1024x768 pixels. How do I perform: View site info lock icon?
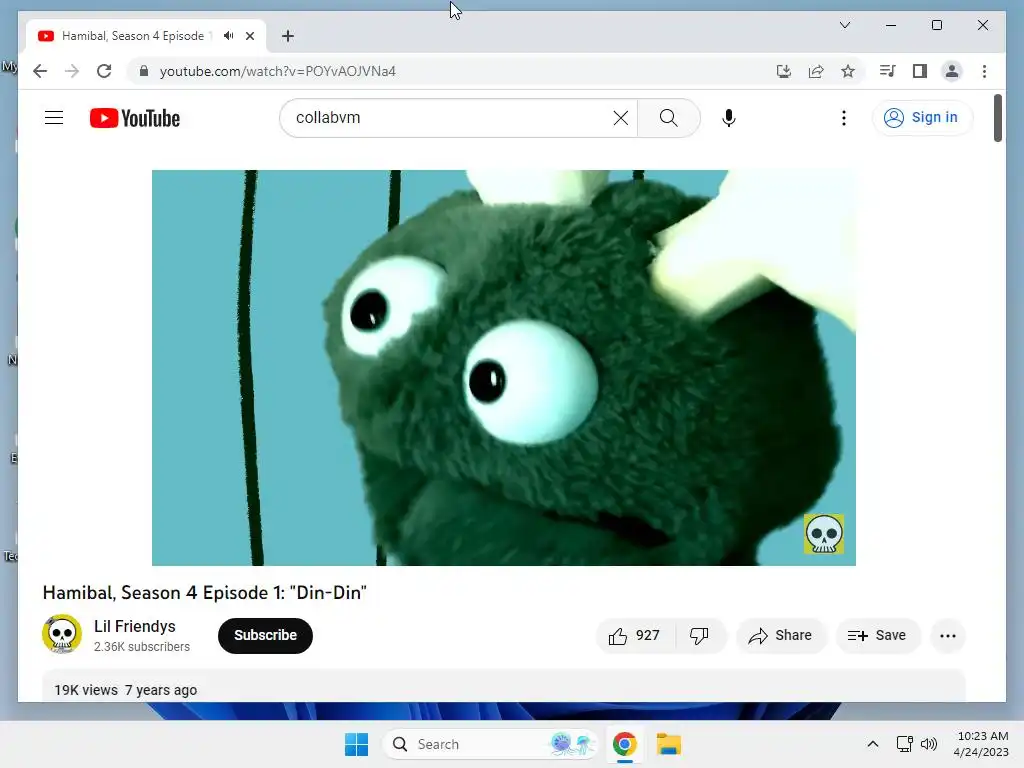(x=144, y=71)
